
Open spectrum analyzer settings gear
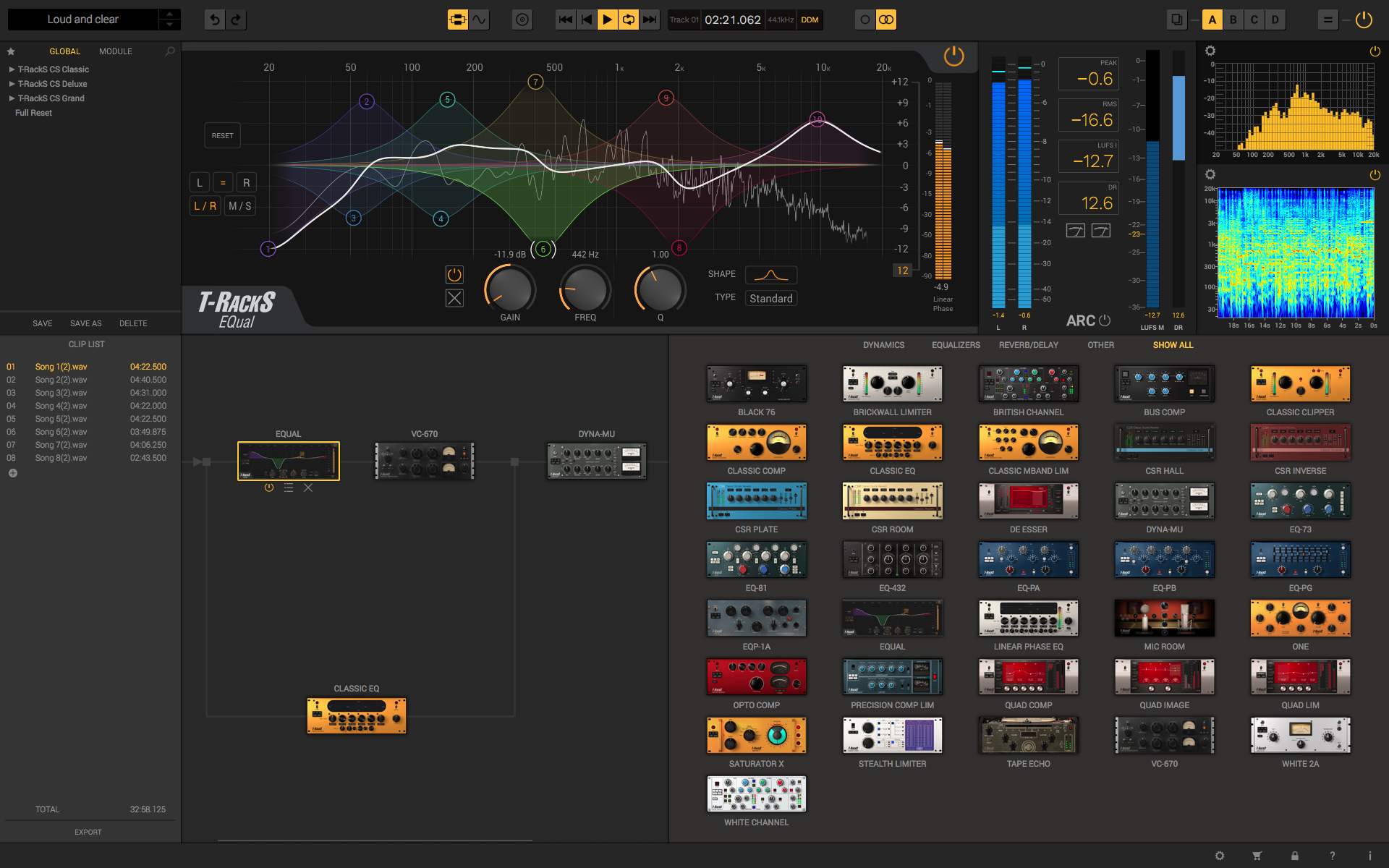click(1210, 51)
